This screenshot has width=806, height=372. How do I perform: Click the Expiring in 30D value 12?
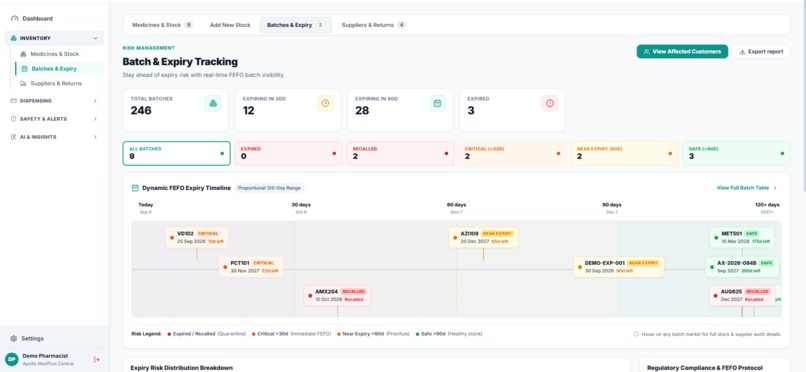pos(249,110)
